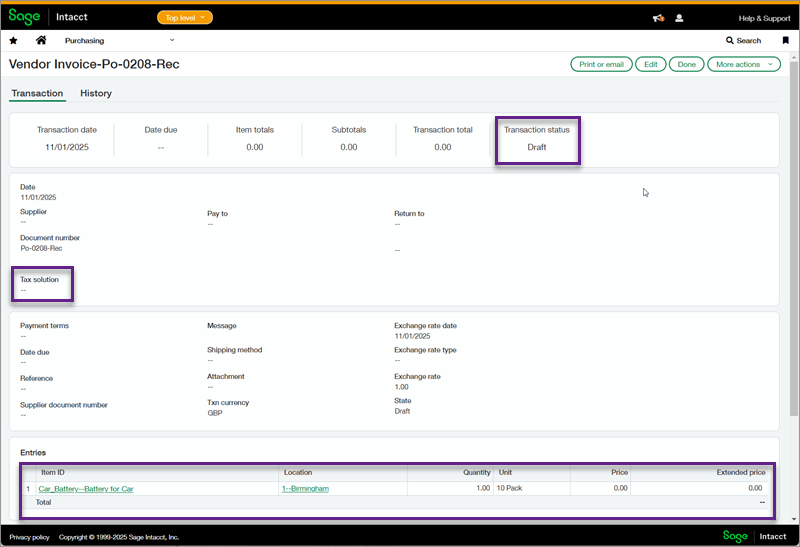Switch to the History tab
This screenshot has height=547, width=800.
coord(96,94)
